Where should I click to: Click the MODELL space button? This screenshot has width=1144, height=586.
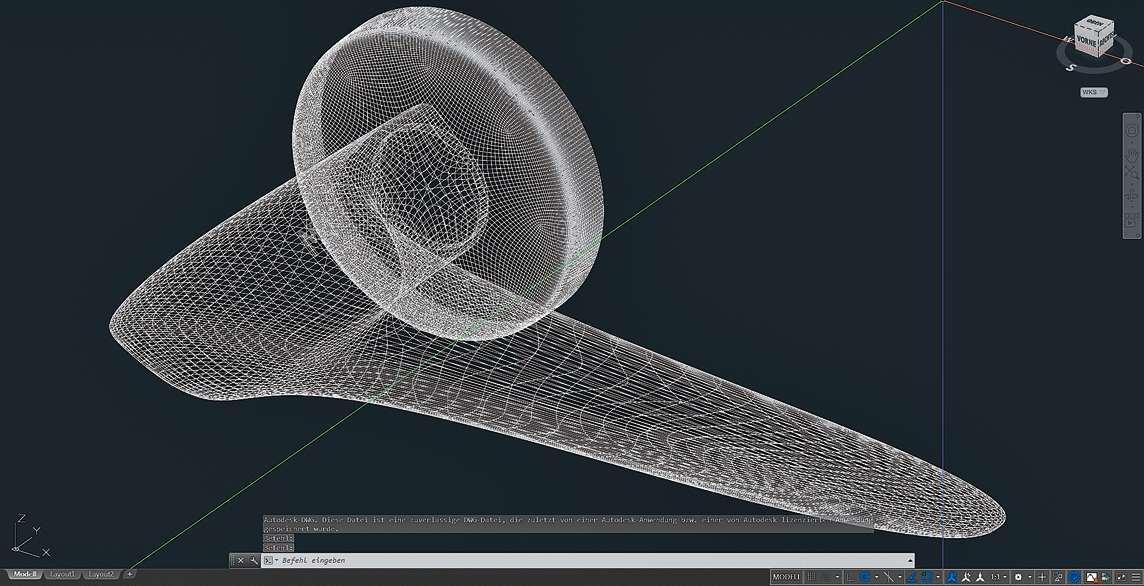point(786,577)
